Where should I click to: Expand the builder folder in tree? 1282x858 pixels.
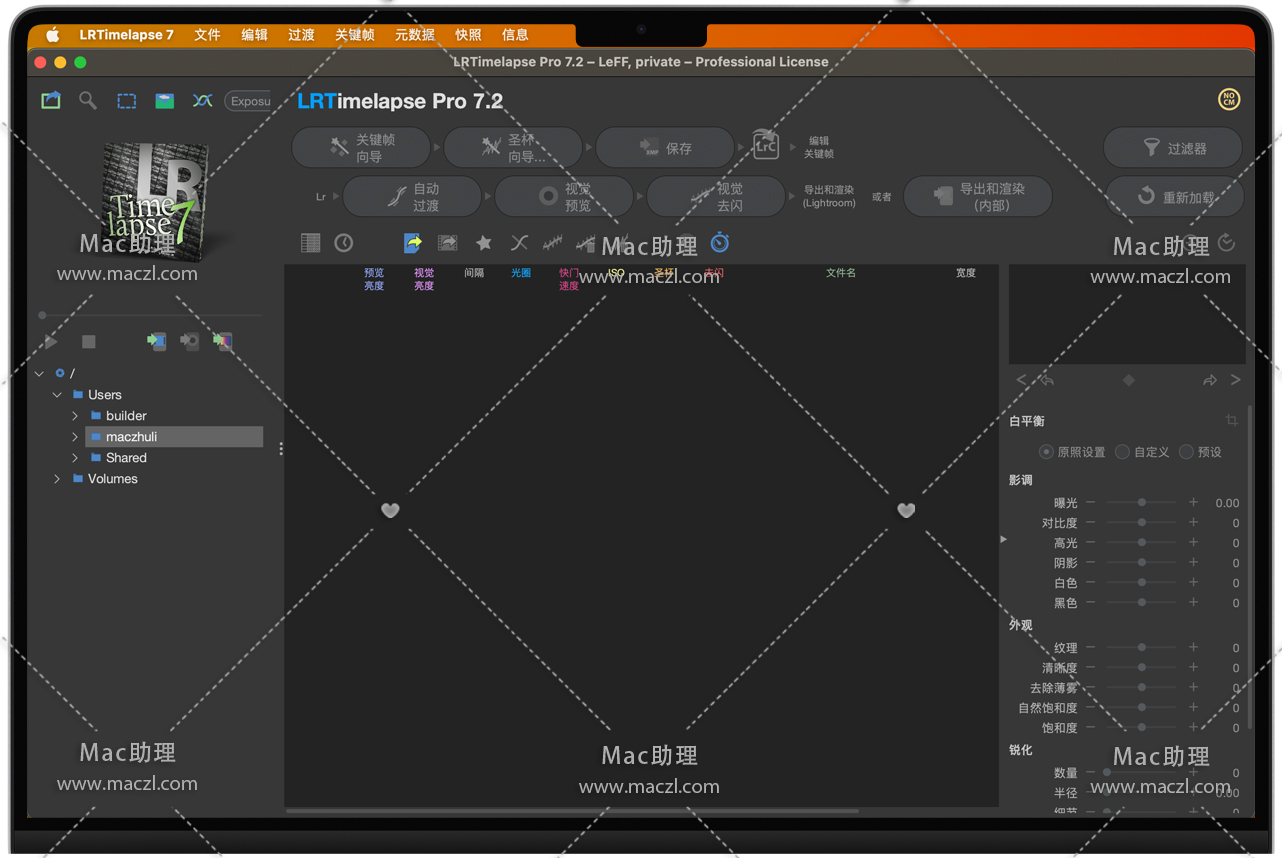pyautogui.click(x=75, y=416)
